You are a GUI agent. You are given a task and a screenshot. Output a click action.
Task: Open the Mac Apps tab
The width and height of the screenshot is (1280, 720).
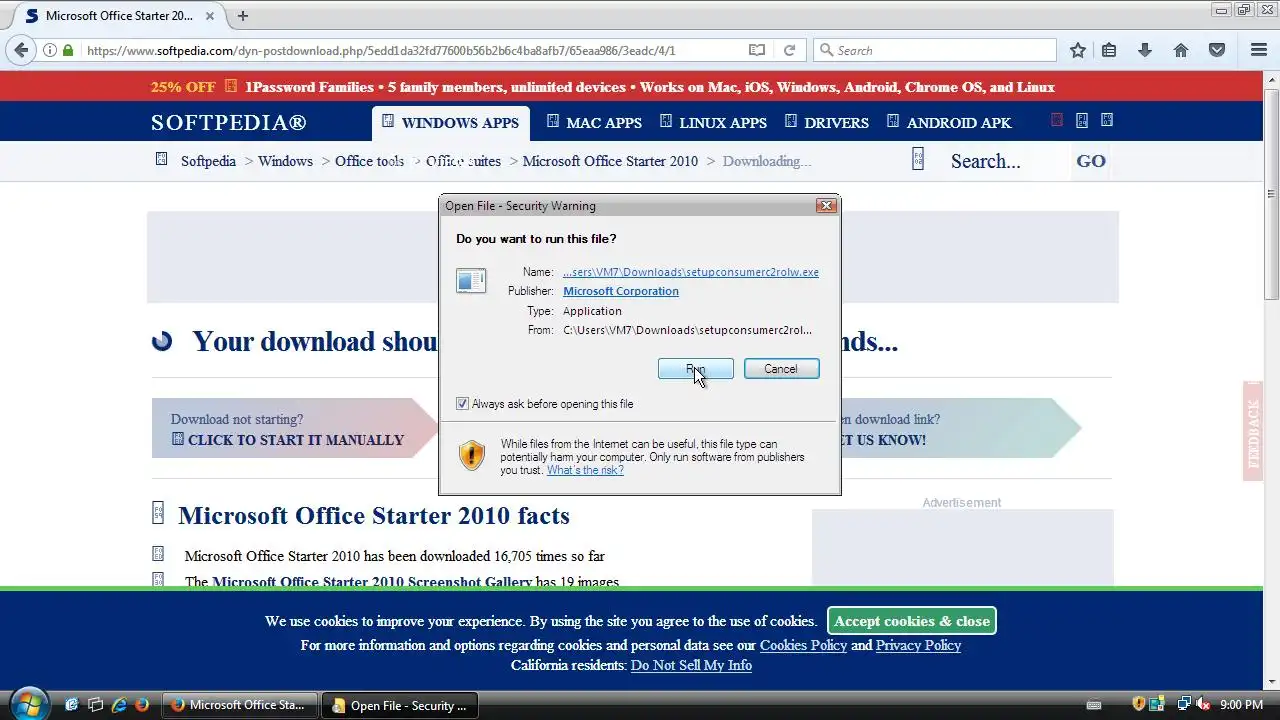tap(594, 123)
